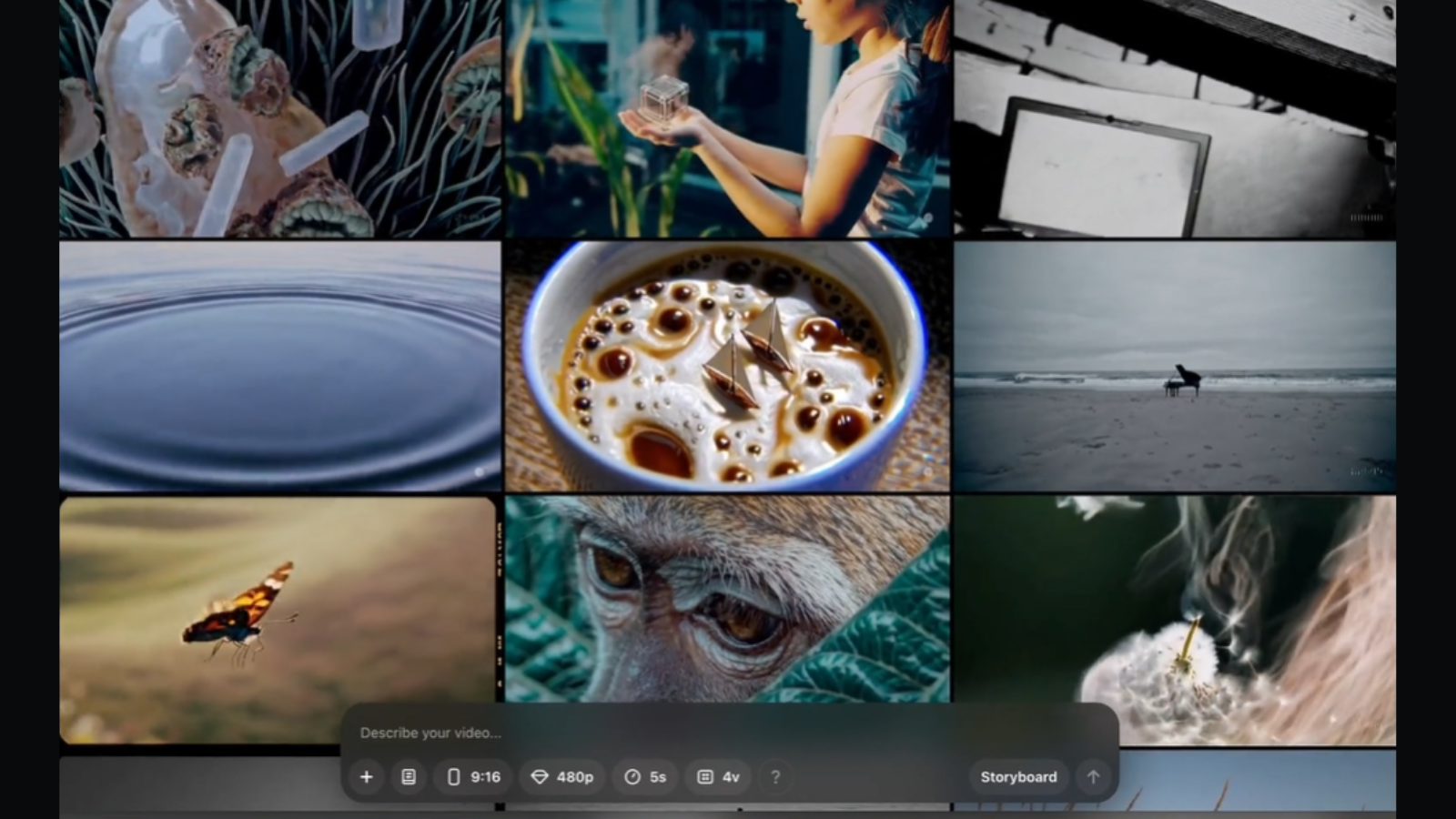Open the 9:16 aspect ratio dropdown
Screen dimensions: 1456x819
coord(474,777)
